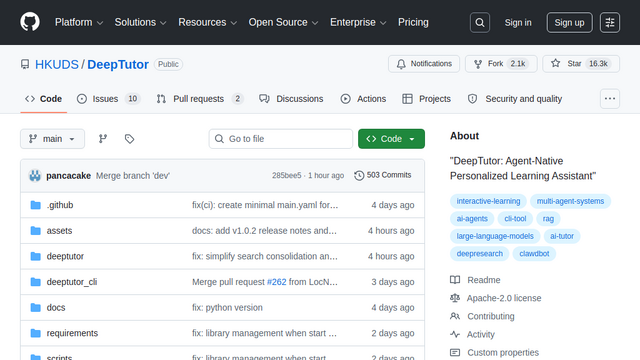Select the rag topic tag
This screenshot has width=640, height=360.
[548, 219]
